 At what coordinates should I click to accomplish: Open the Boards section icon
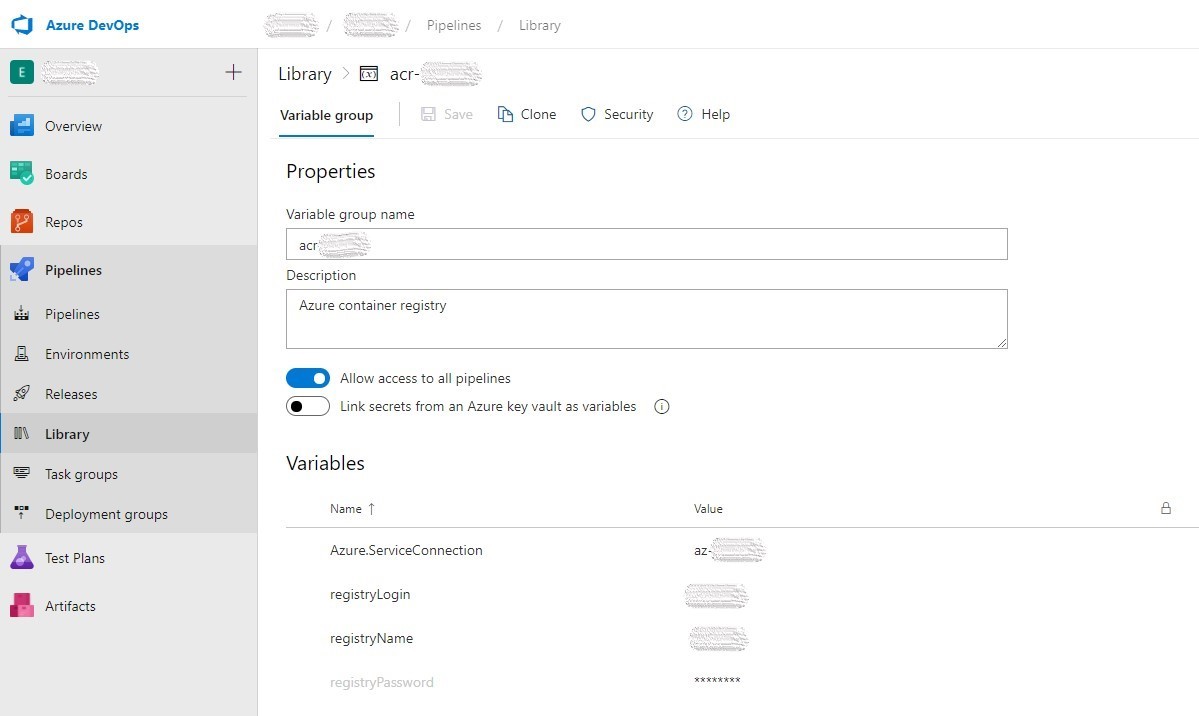[22, 174]
